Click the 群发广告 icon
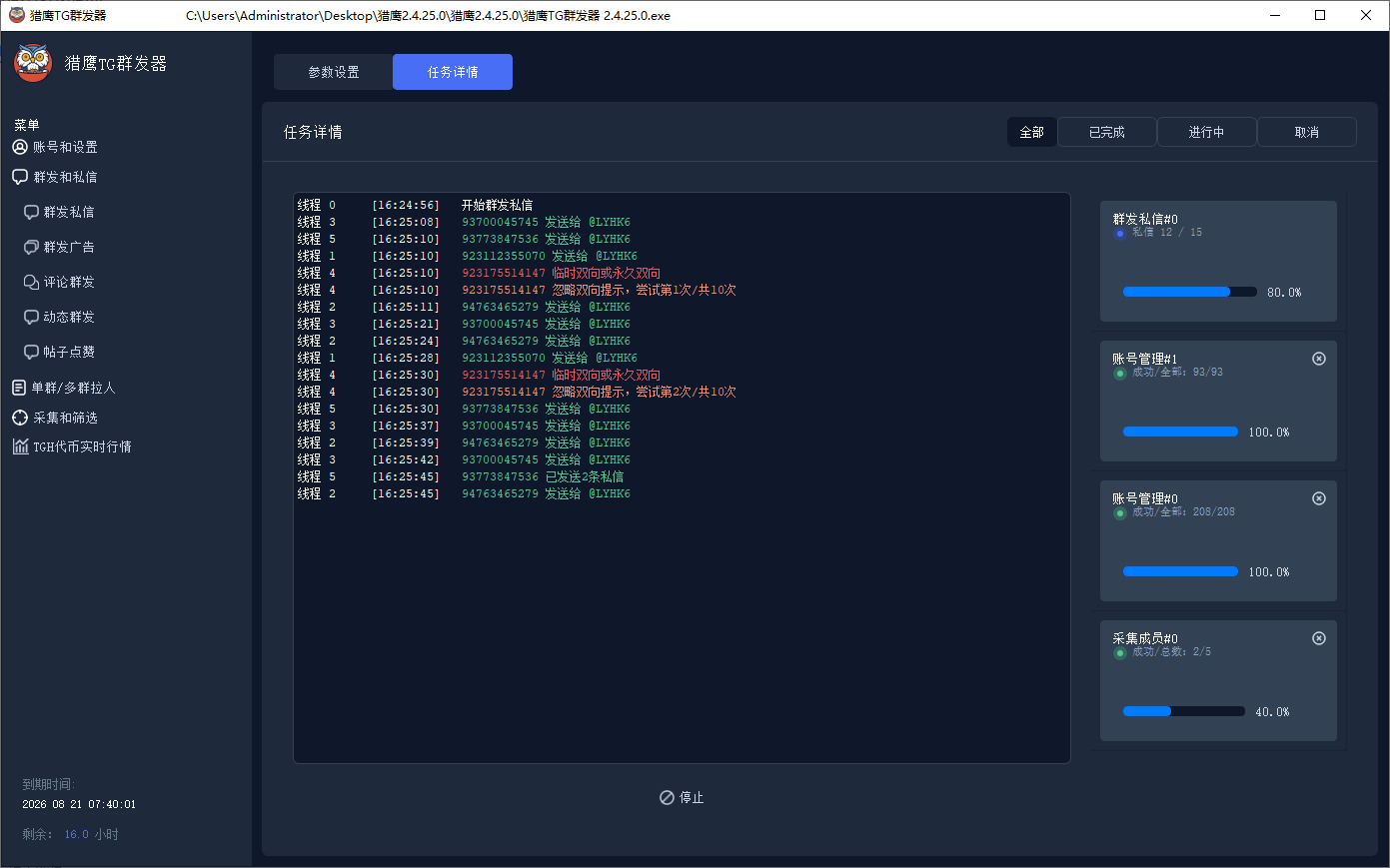The height and width of the screenshot is (868, 1390). tap(31, 247)
